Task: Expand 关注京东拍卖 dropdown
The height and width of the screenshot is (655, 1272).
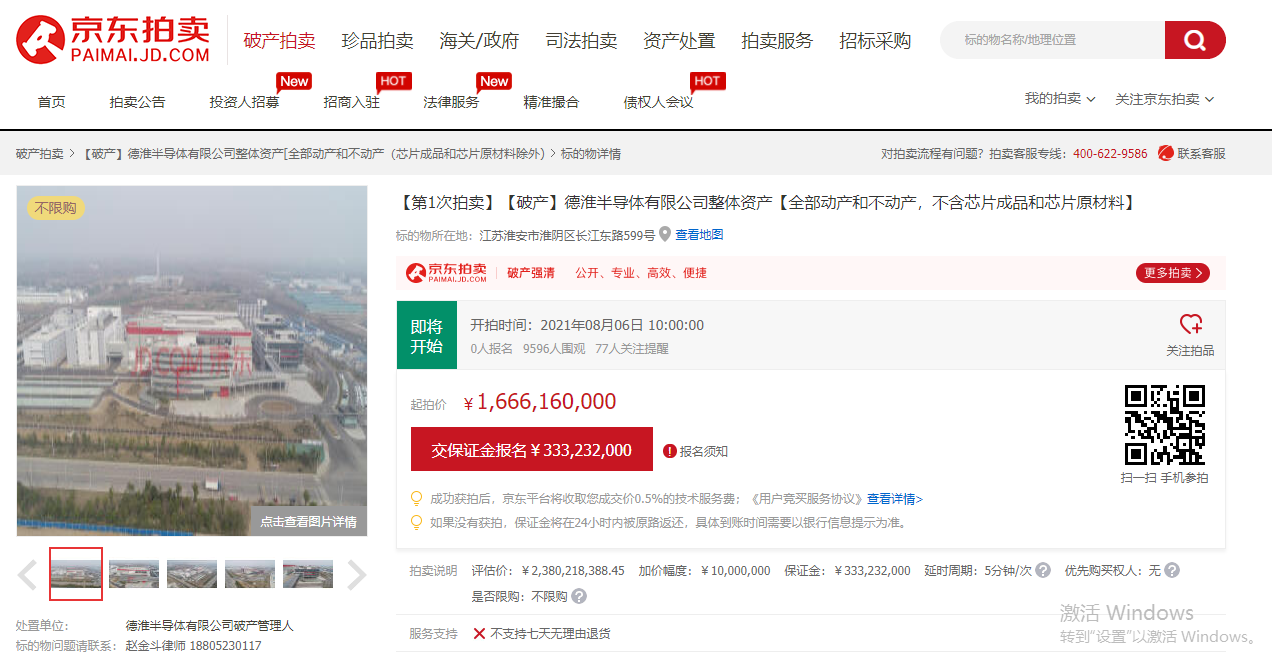Action: pos(1164,99)
